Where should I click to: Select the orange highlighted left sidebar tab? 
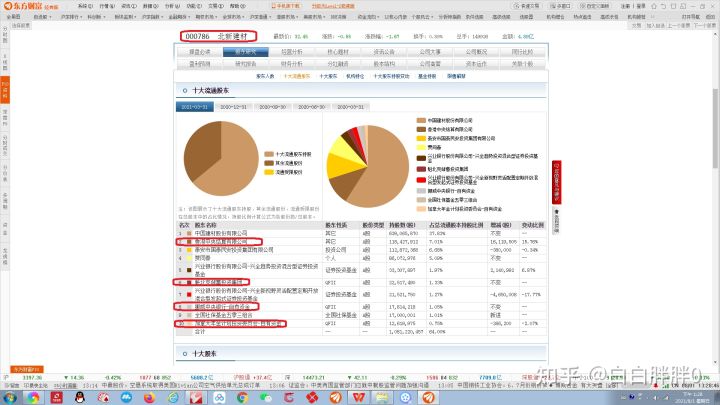tap(5, 90)
